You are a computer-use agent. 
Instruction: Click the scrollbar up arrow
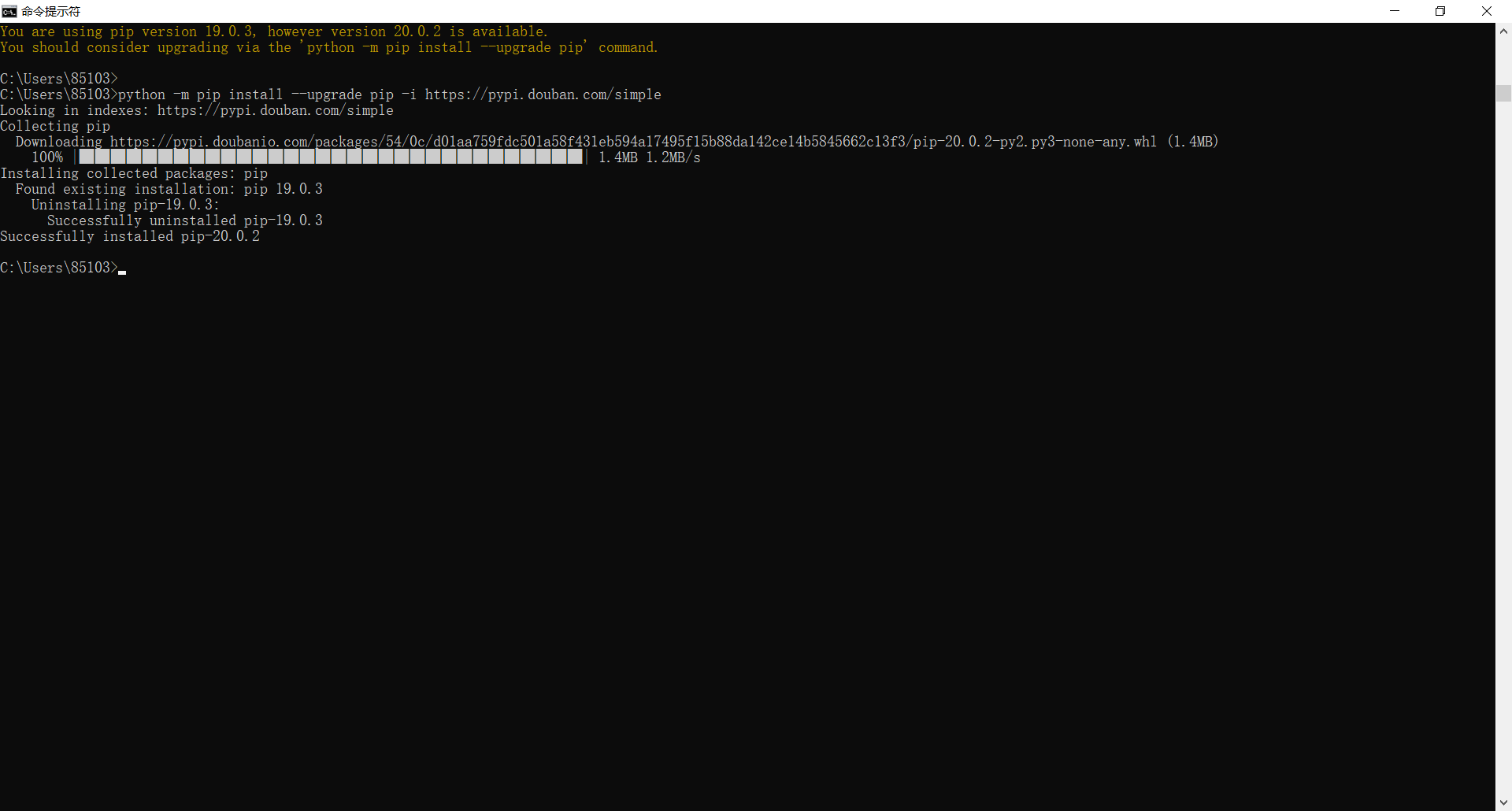coord(1503,31)
